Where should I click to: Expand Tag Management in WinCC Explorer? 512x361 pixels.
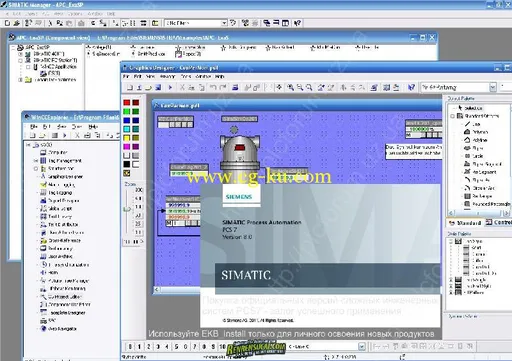coord(35,161)
